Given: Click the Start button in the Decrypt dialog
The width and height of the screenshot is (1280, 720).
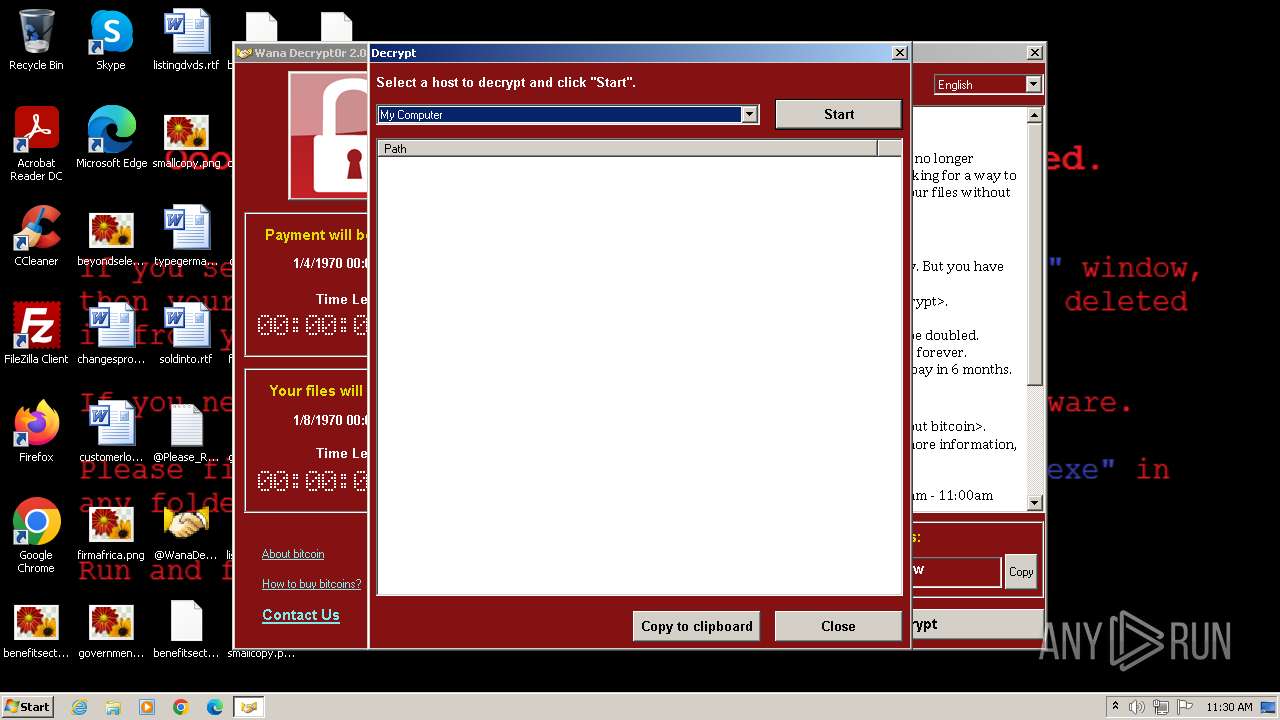Looking at the screenshot, I should (838, 114).
